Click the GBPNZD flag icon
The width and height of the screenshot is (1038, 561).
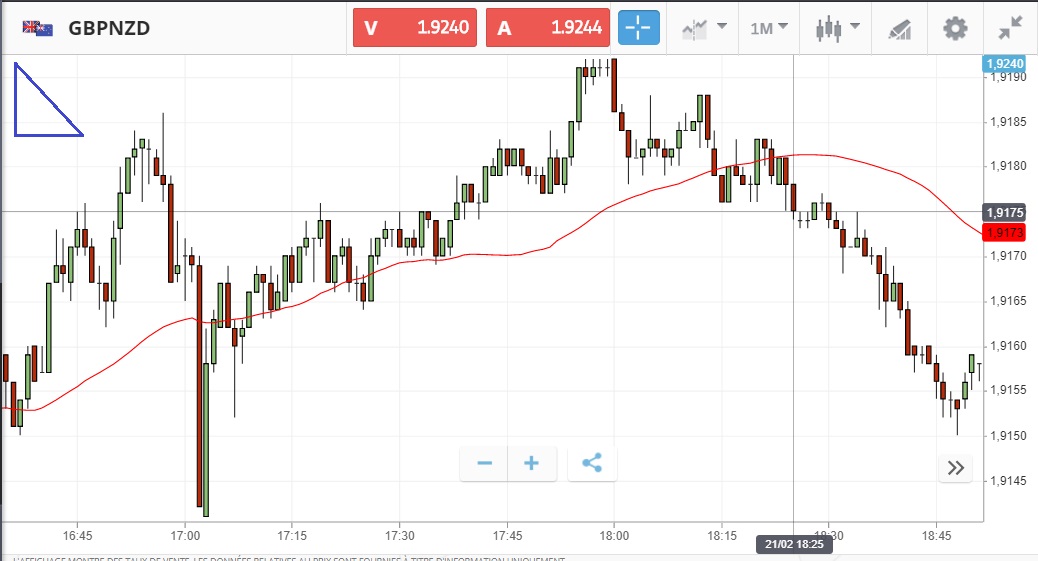38,28
